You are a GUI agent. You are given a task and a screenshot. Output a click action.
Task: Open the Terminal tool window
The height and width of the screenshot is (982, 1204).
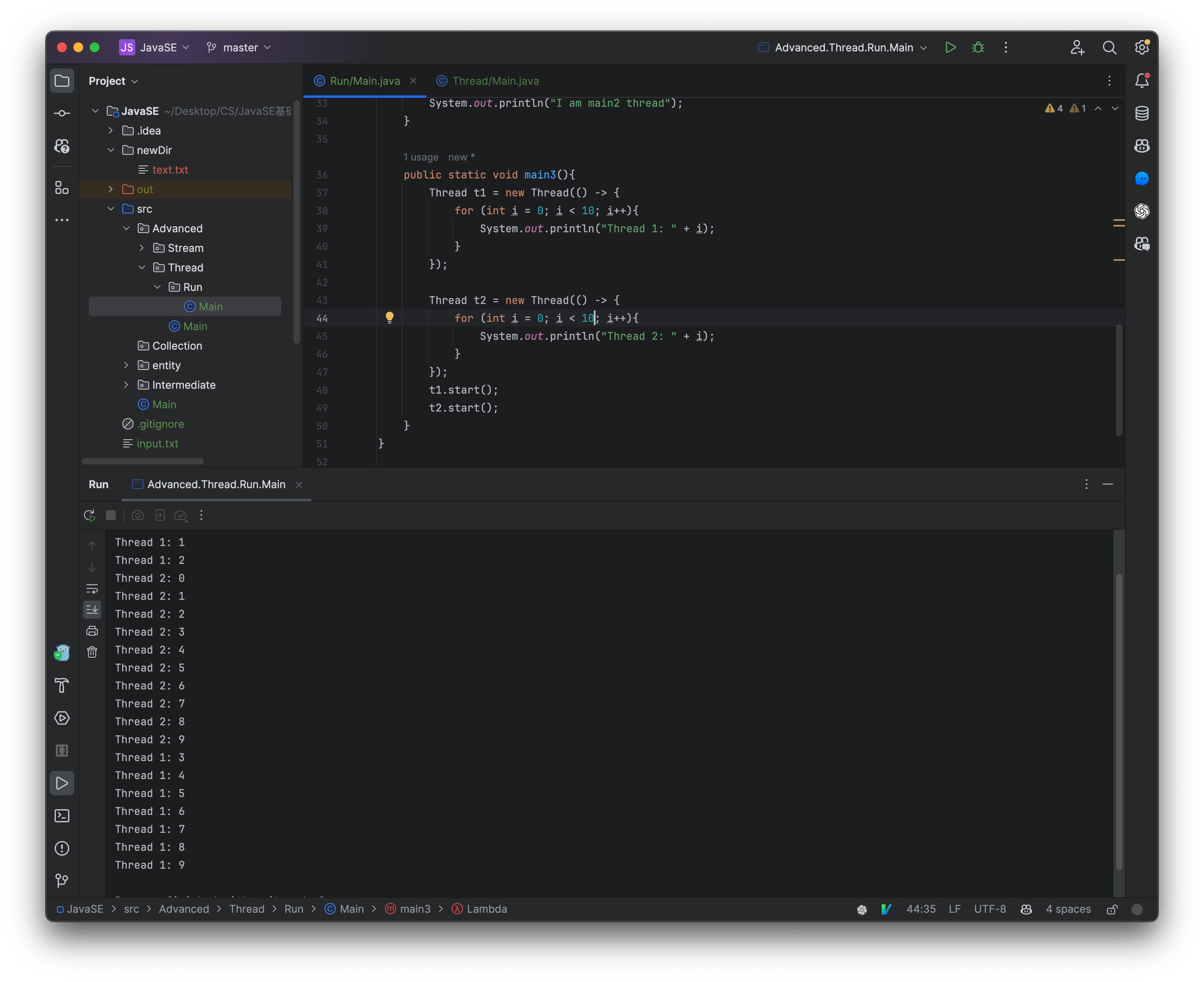point(62,816)
